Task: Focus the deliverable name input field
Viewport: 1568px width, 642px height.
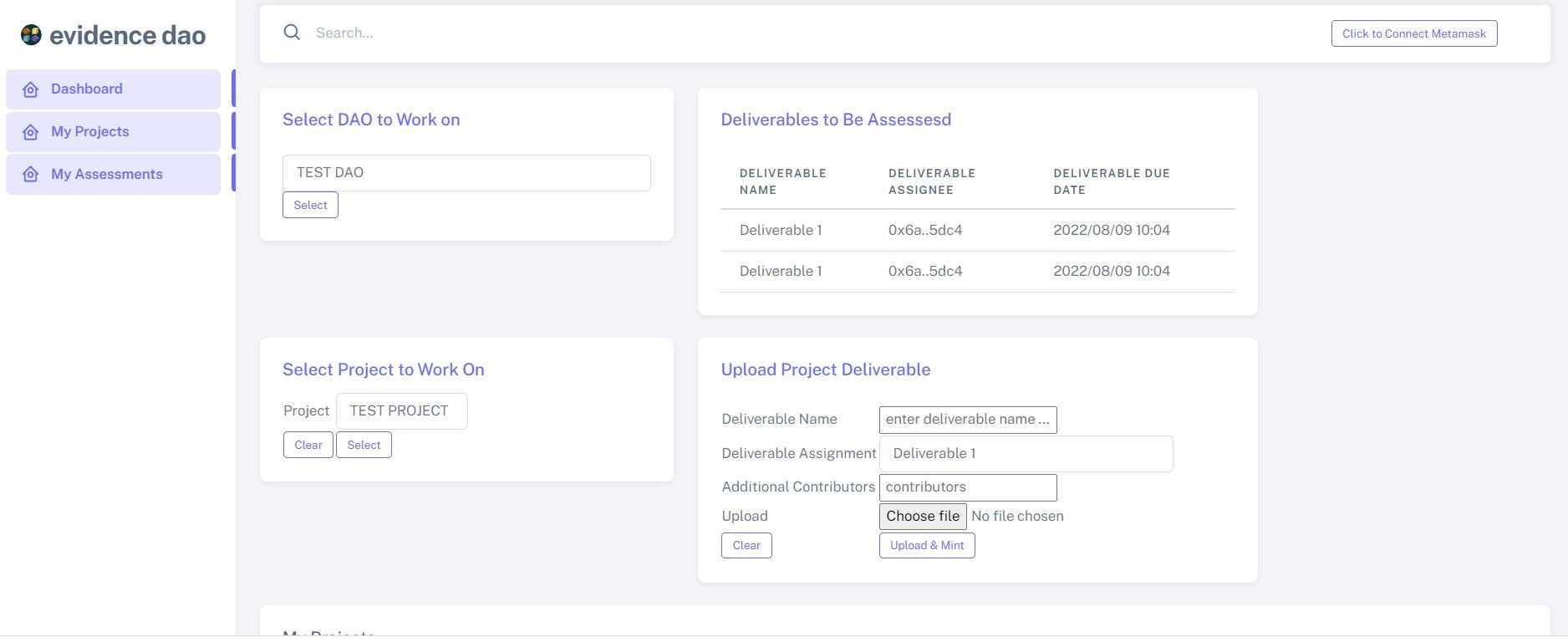Action: [968, 420]
